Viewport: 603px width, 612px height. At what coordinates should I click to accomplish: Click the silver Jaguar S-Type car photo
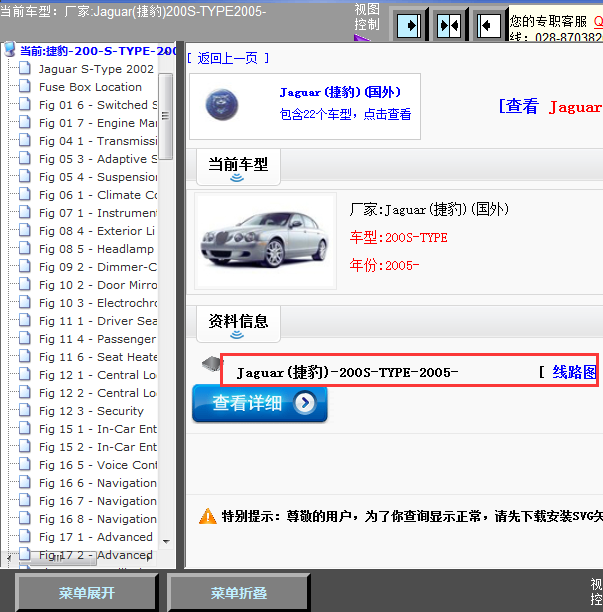click(265, 241)
